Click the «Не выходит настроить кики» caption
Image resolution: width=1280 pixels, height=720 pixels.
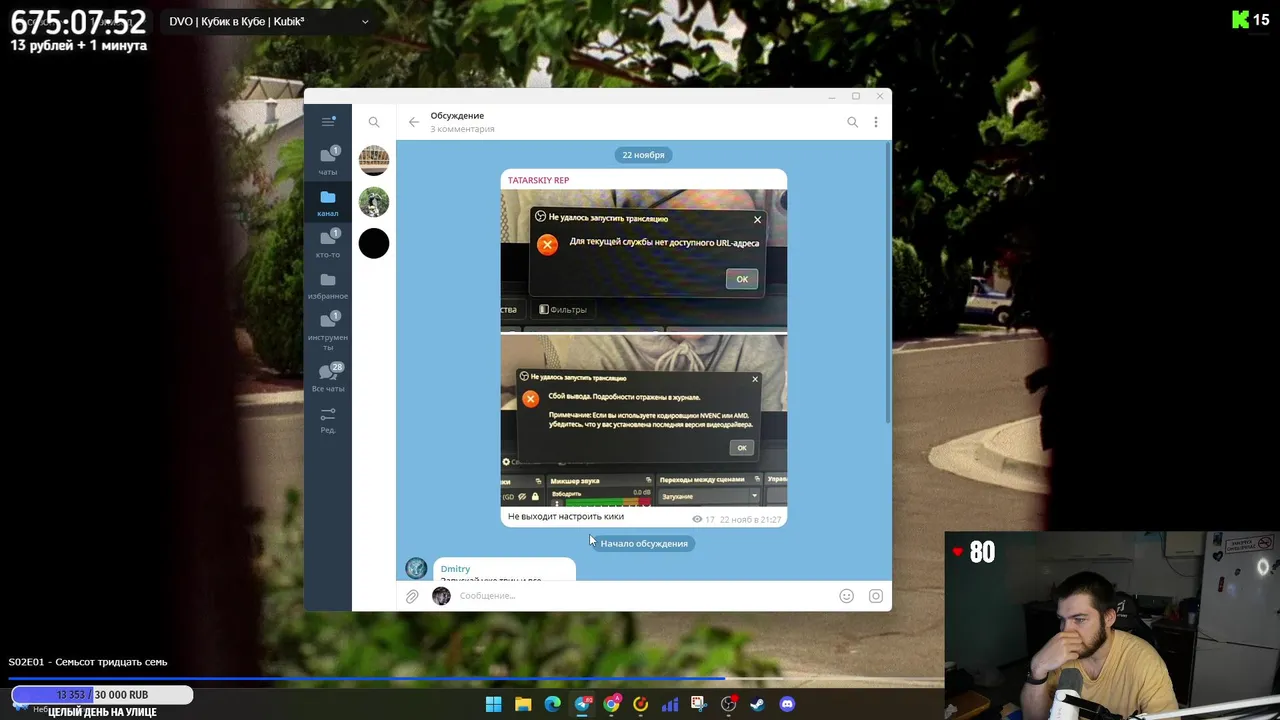tap(566, 517)
